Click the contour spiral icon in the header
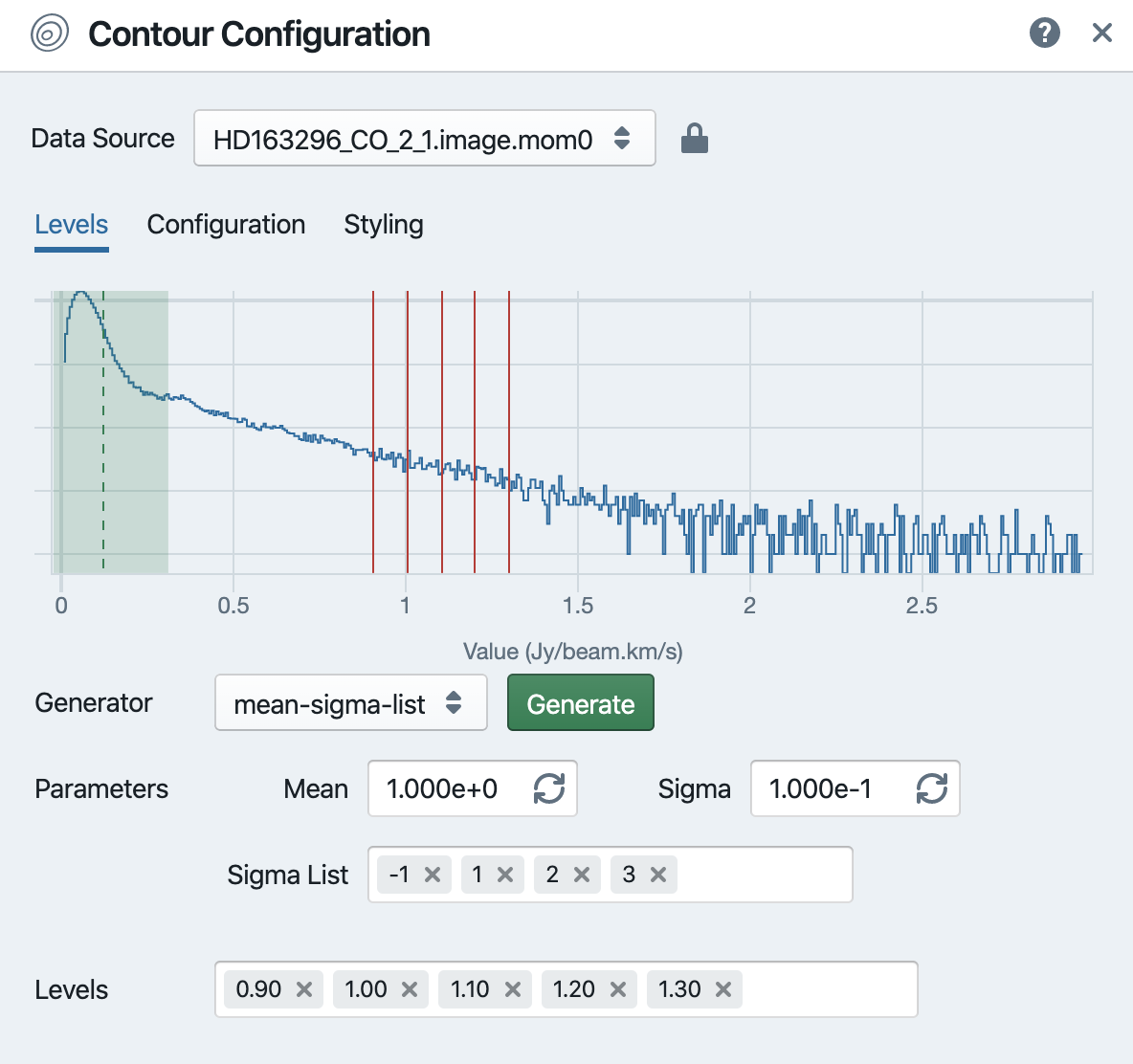The image size is (1133, 1064). tap(48, 33)
